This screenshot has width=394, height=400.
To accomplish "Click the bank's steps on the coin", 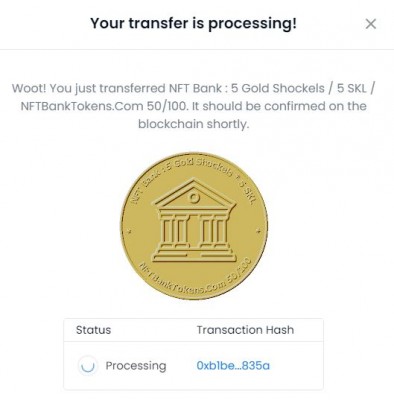I will tap(194, 254).
